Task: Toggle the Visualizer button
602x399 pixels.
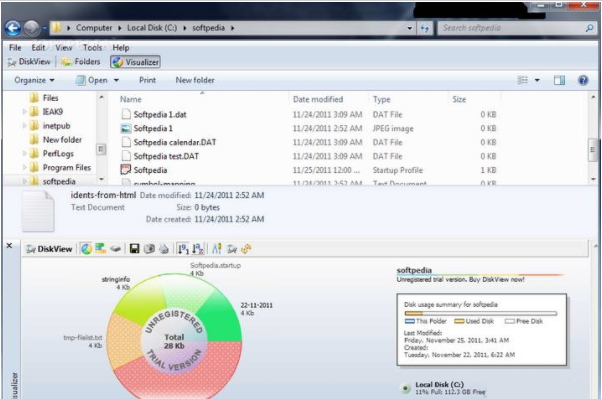Action: click(135, 62)
